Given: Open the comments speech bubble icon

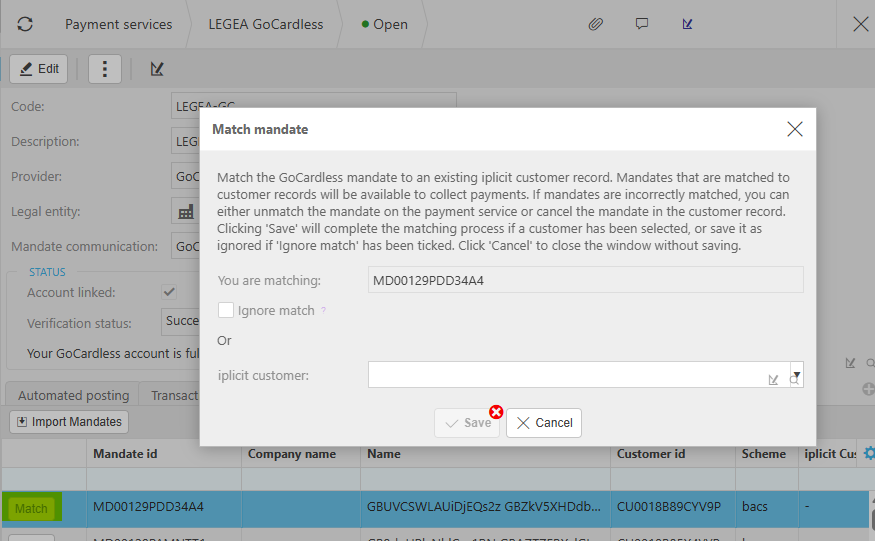Looking at the screenshot, I should [642, 24].
